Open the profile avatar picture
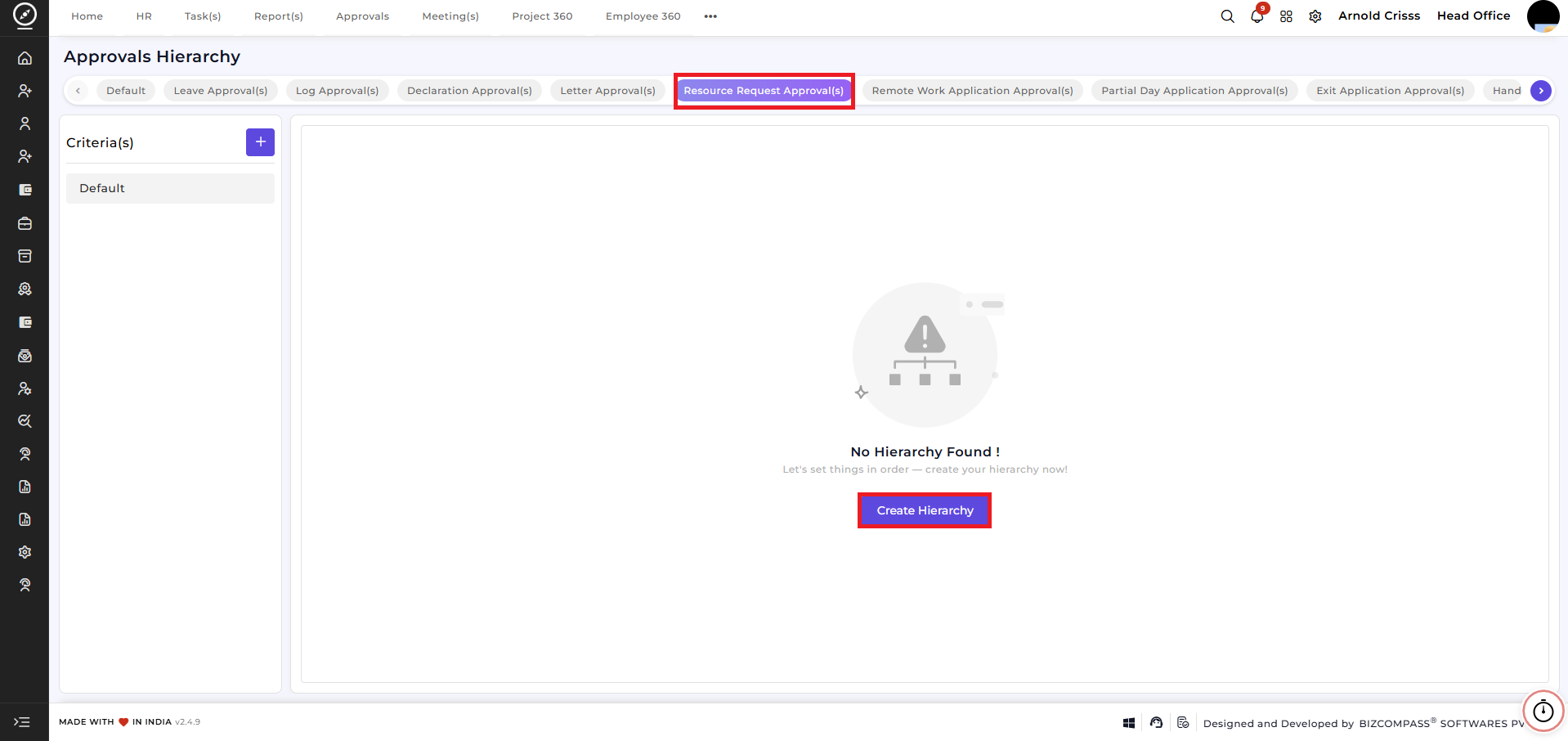 click(1543, 16)
